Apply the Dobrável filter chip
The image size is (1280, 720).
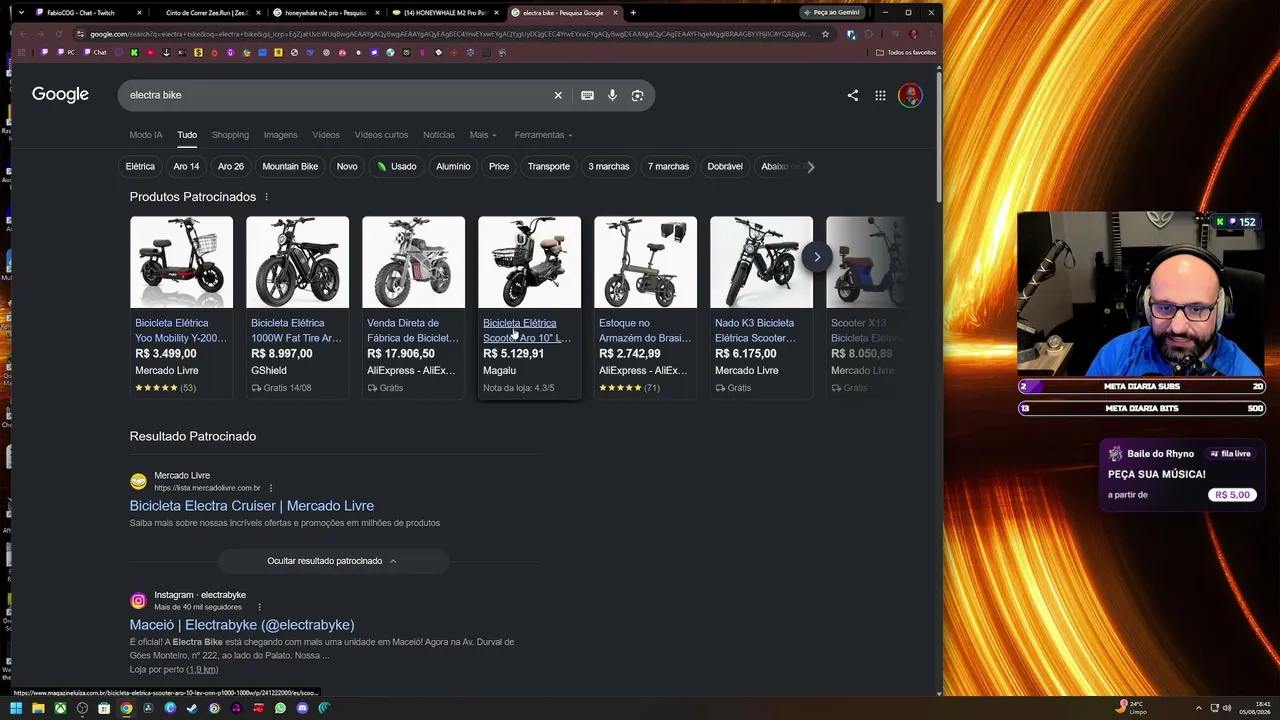725,166
